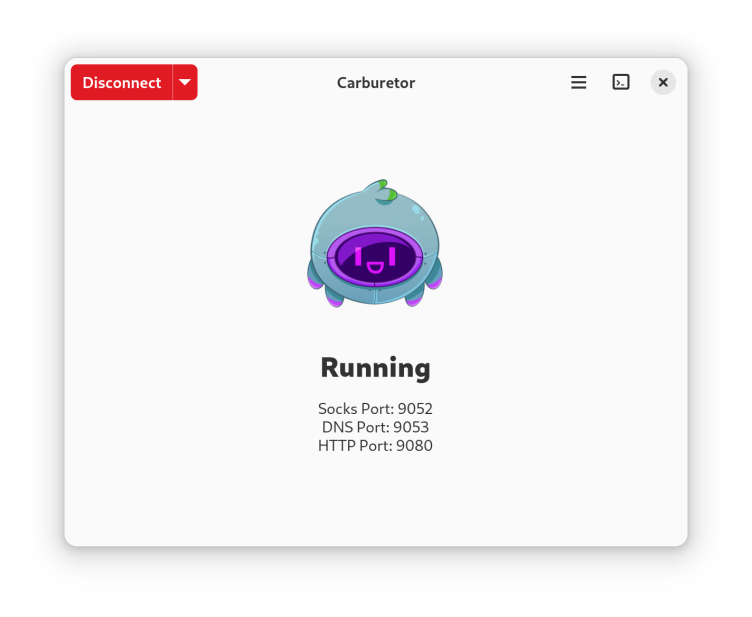Click the red Disconnect button
Viewport: 752px width, 617px height.
pos(122,83)
